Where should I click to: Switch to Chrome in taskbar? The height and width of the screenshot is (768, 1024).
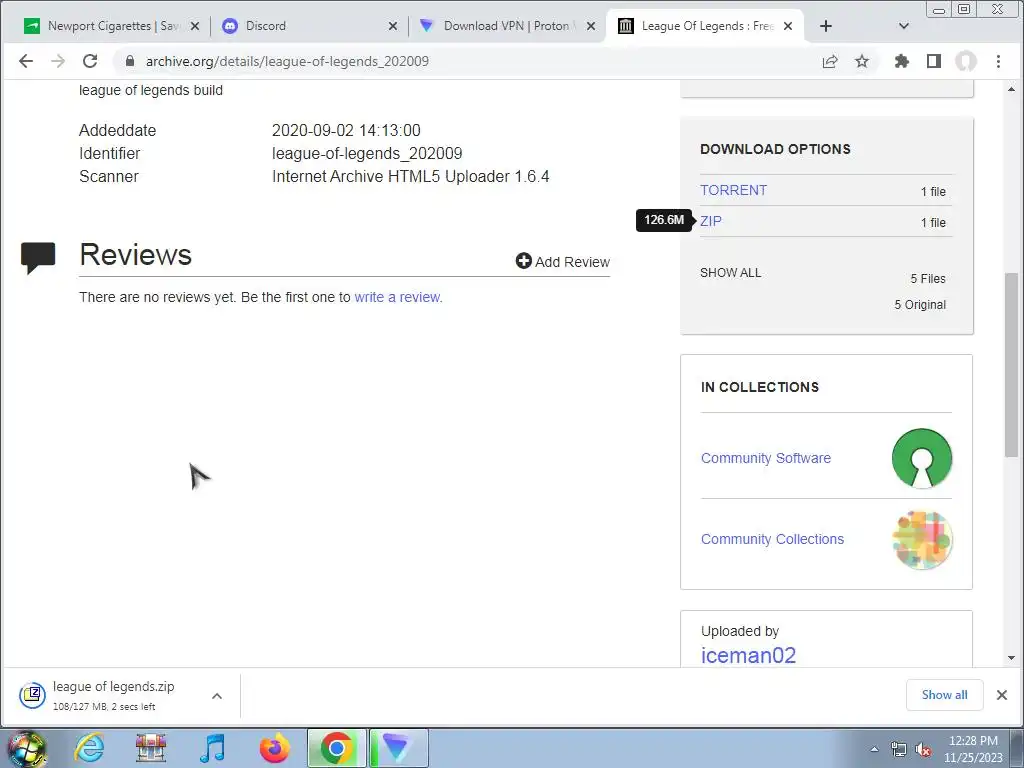click(337, 748)
